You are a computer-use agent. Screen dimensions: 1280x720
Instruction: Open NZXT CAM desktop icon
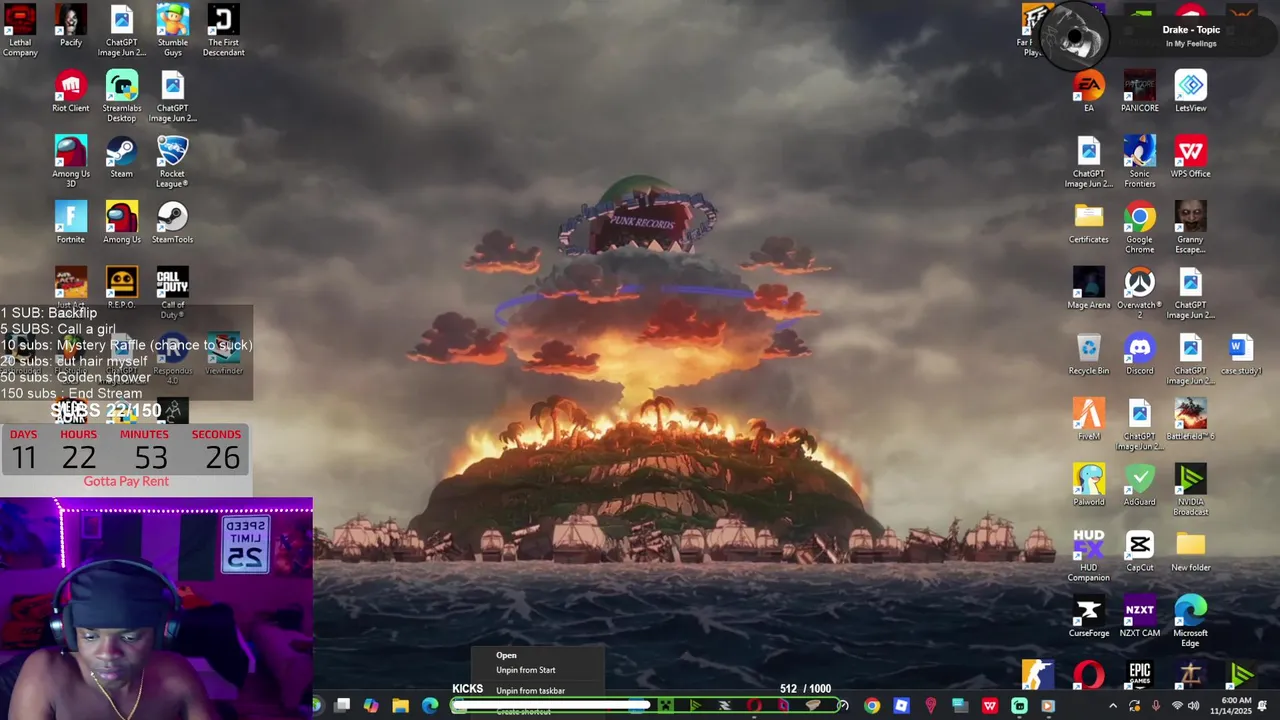click(x=1139, y=616)
